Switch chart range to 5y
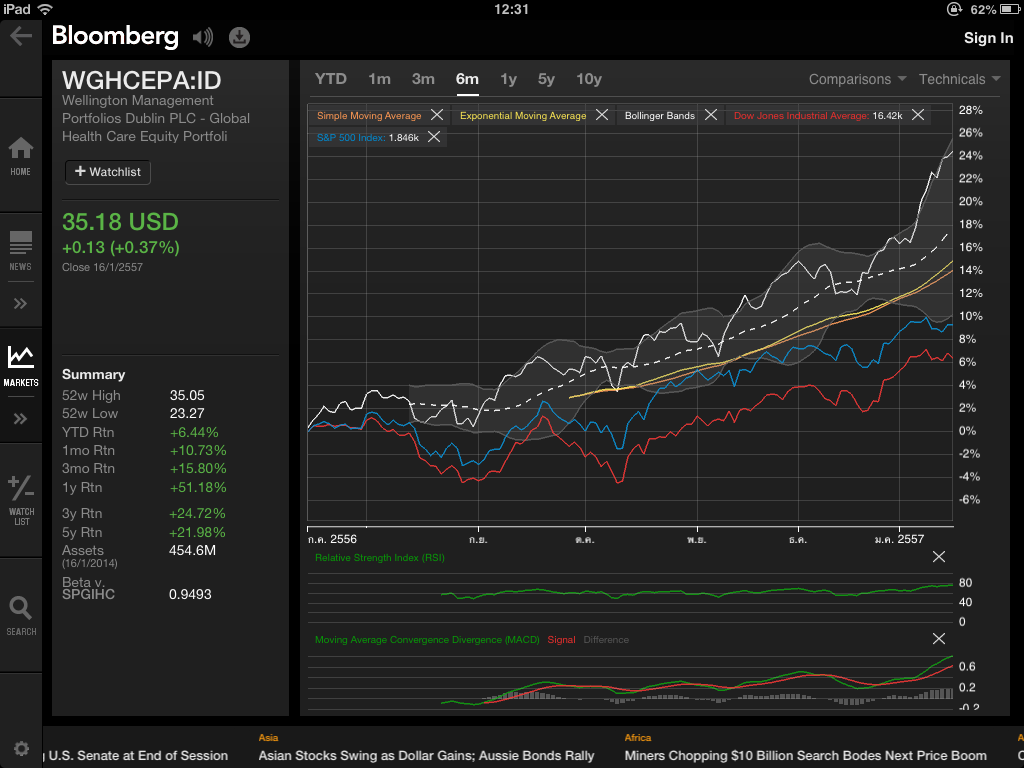The image size is (1024, 768). (546, 79)
